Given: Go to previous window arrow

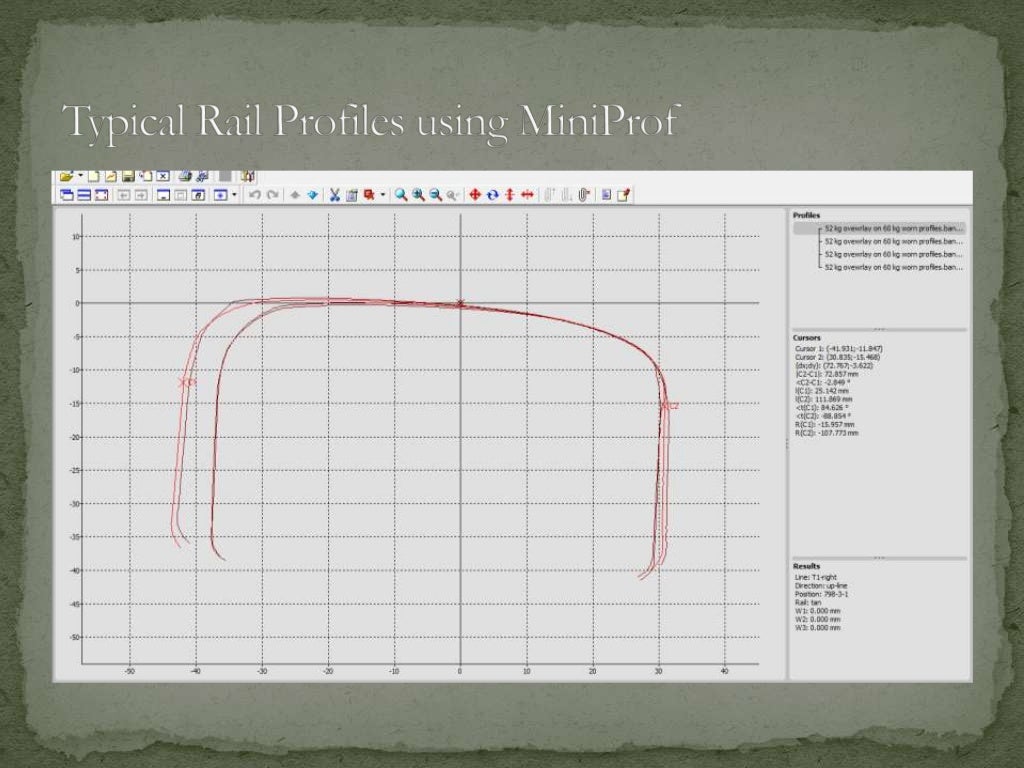Looking at the screenshot, I should [123, 195].
